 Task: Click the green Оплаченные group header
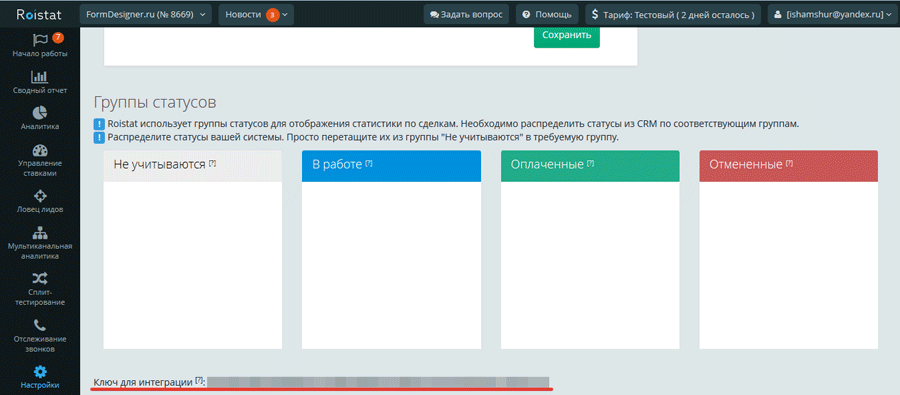click(x=590, y=166)
